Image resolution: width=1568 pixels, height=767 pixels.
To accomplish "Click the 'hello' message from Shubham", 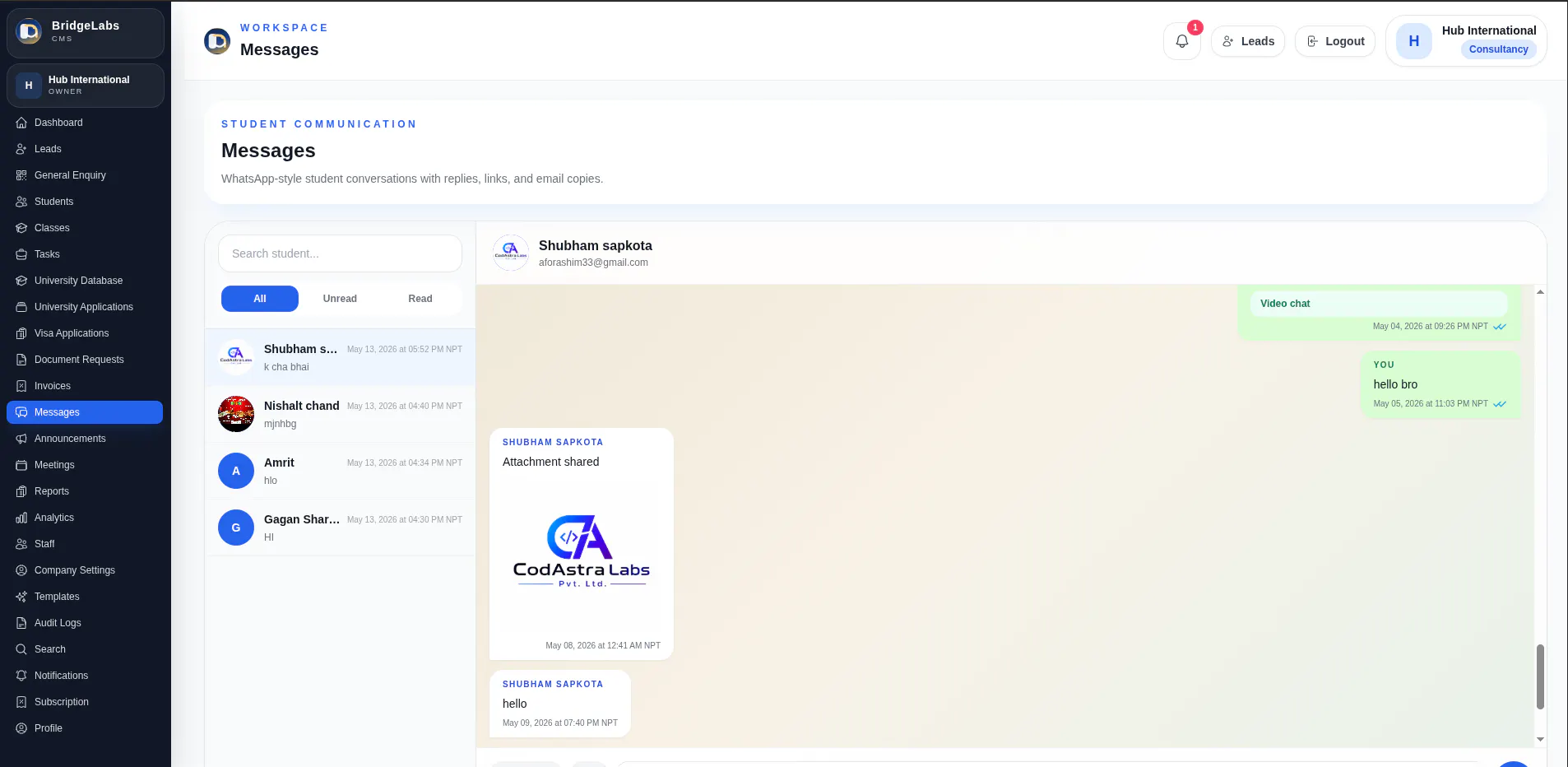I will 560,704.
